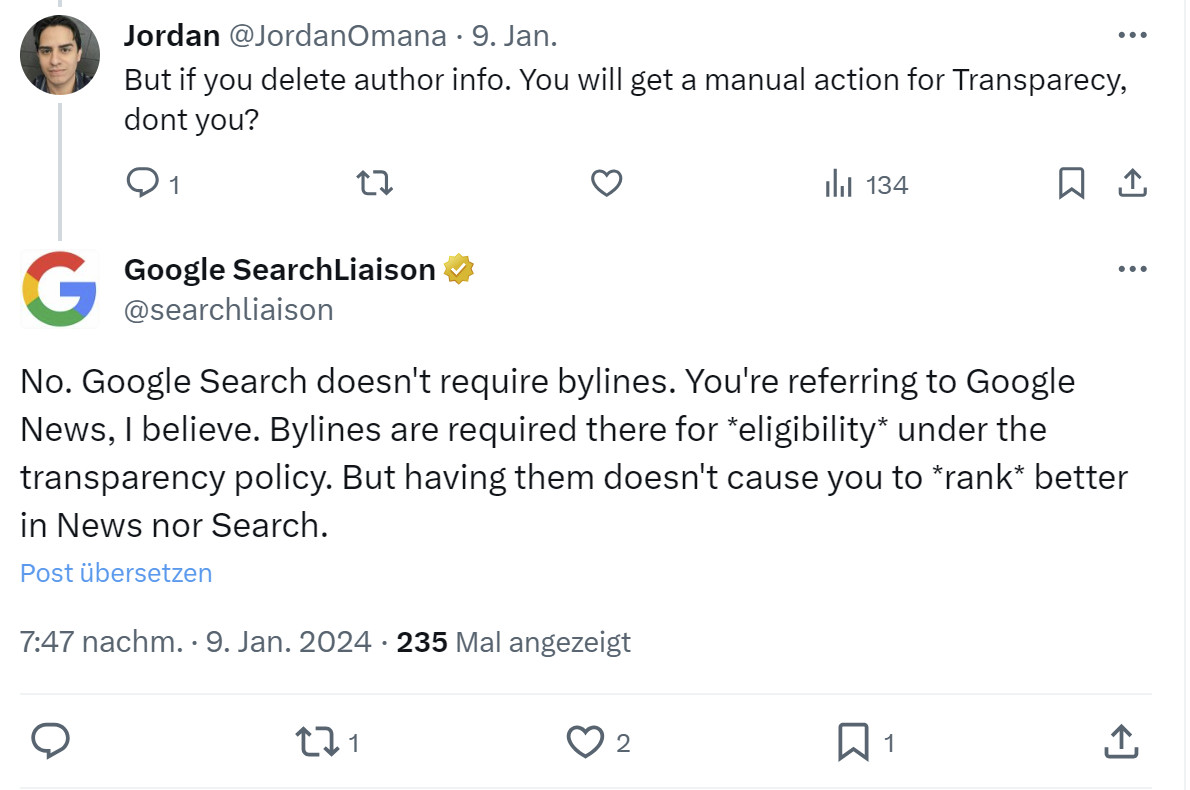Bookmark Jordan's tweet
The height and width of the screenshot is (790, 1190).
[1071, 184]
